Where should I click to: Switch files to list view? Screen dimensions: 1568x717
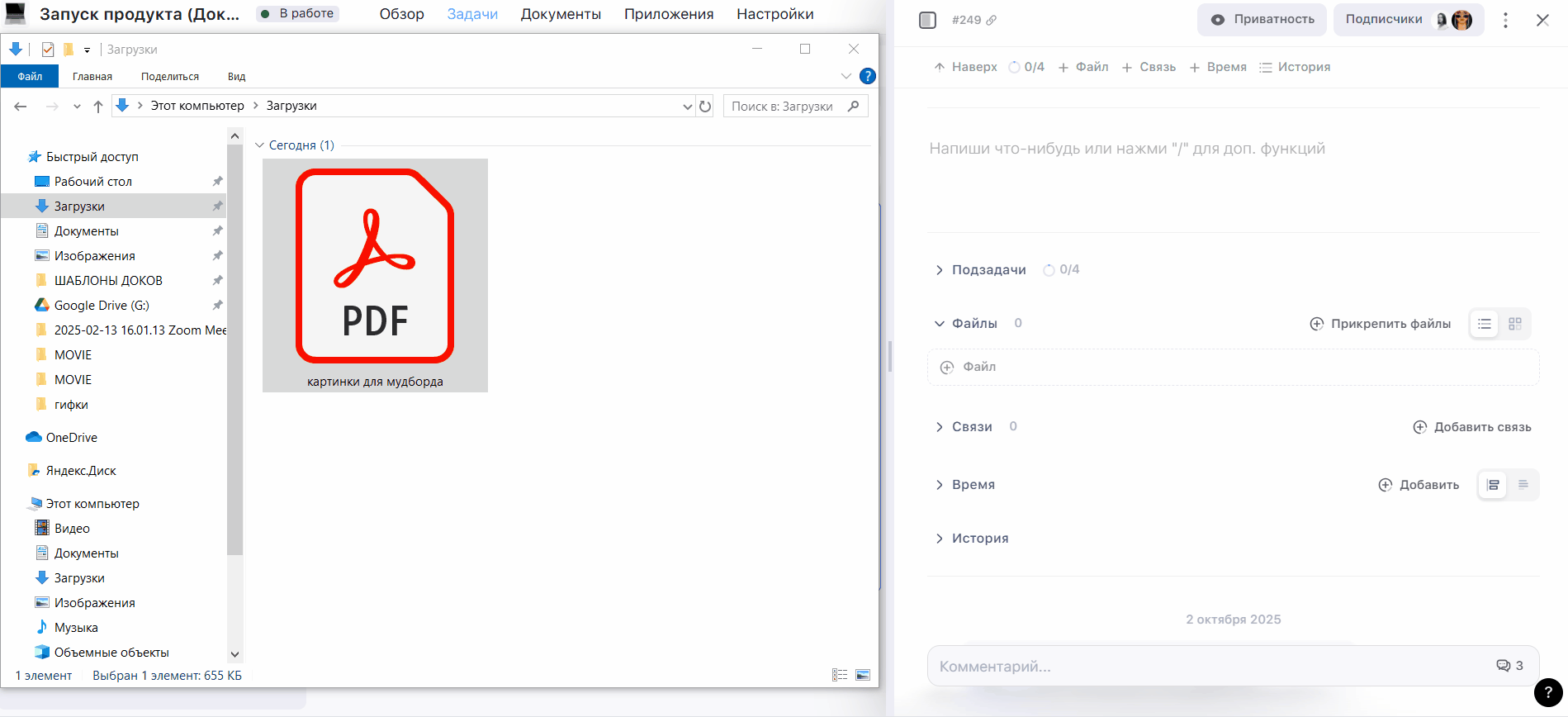[x=1485, y=324]
